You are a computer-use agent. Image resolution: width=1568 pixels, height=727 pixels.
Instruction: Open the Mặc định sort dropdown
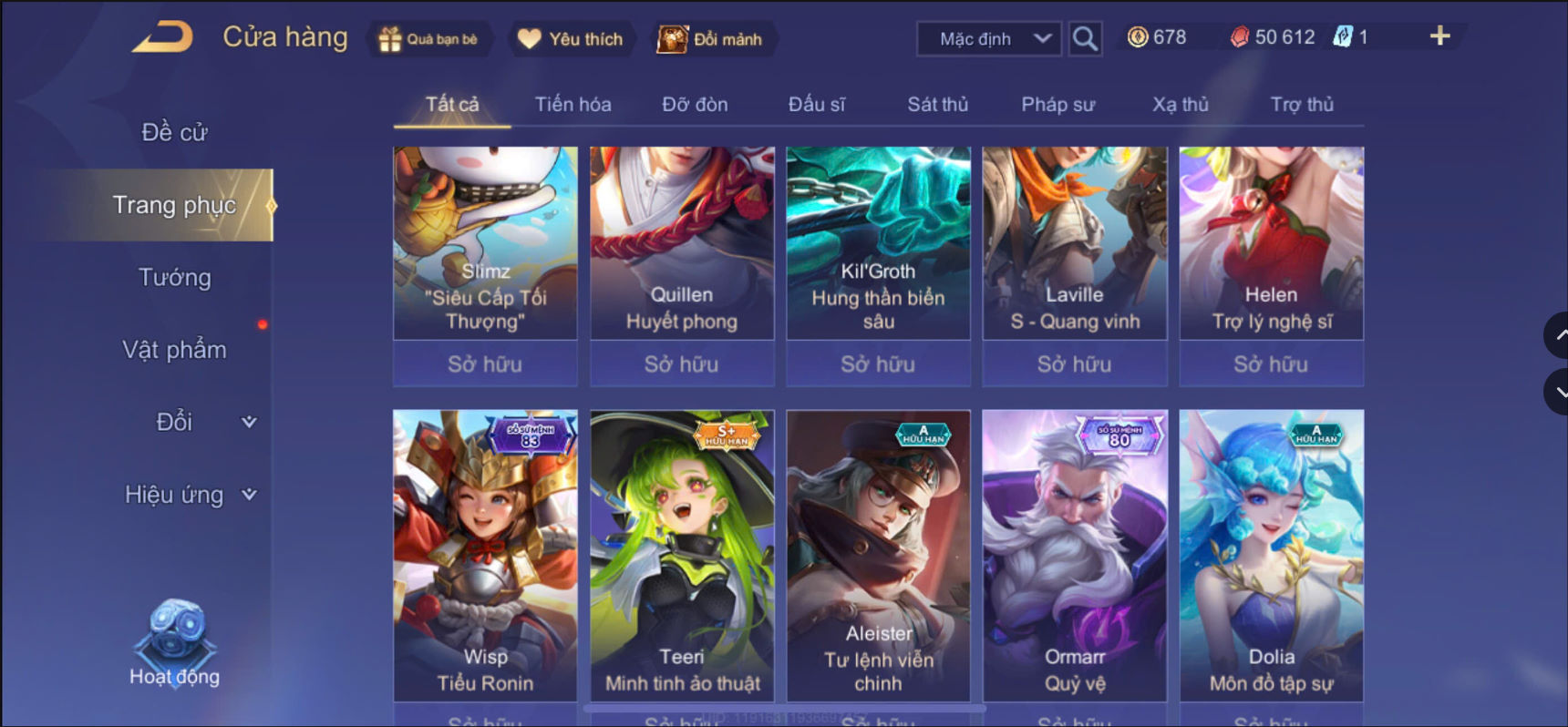(x=989, y=39)
